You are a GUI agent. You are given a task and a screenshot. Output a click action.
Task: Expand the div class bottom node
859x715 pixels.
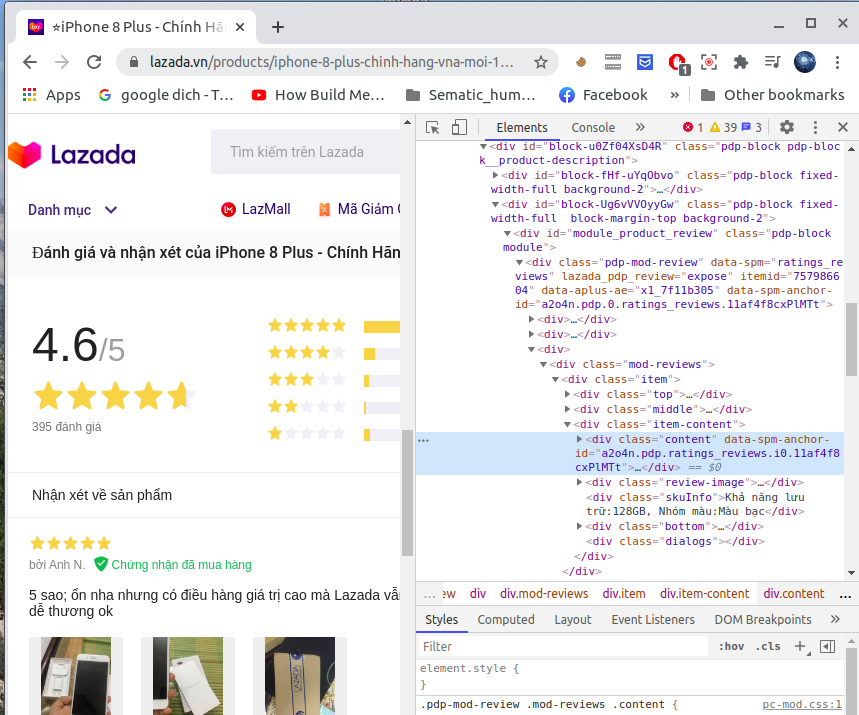pyautogui.click(x=580, y=526)
